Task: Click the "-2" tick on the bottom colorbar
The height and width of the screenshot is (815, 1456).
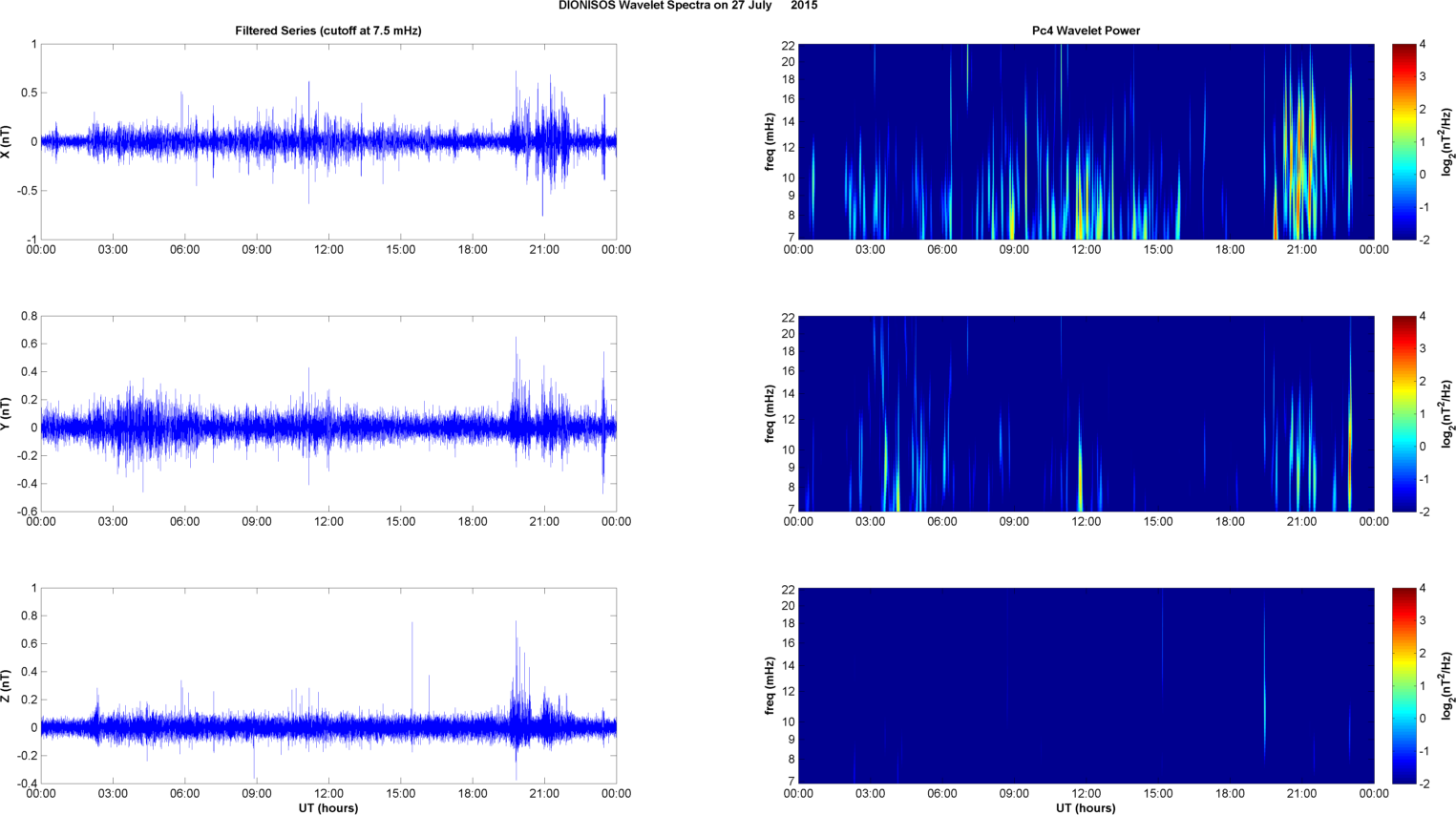Action: click(x=1424, y=784)
